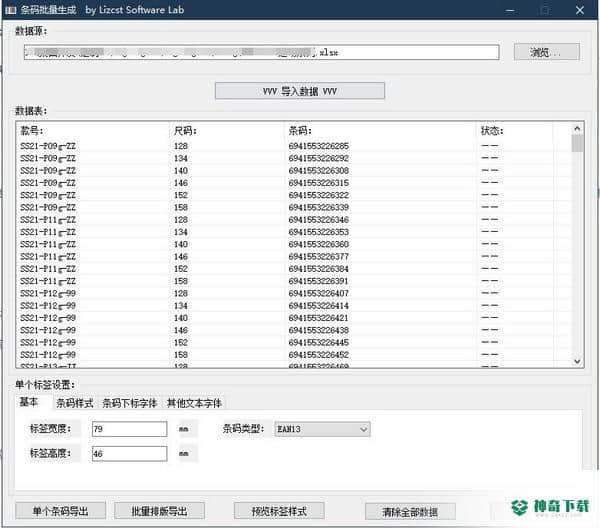Click the 标签宽度 input with 79
This screenshot has width=600, height=529.
[129, 429]
